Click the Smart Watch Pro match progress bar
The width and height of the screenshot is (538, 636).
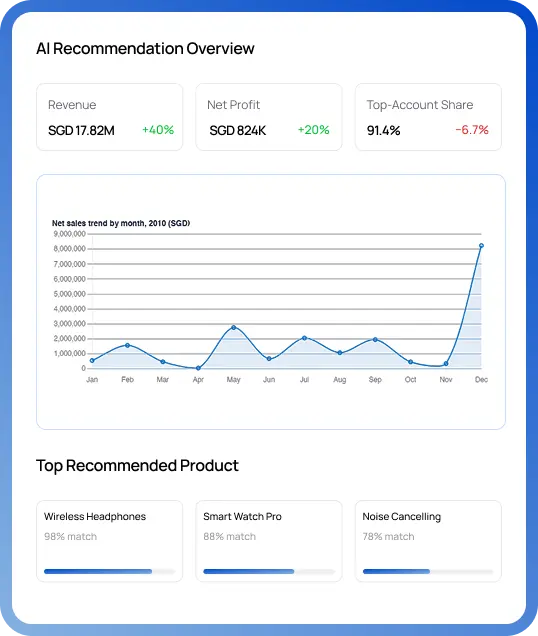click(x=269, y=572)
